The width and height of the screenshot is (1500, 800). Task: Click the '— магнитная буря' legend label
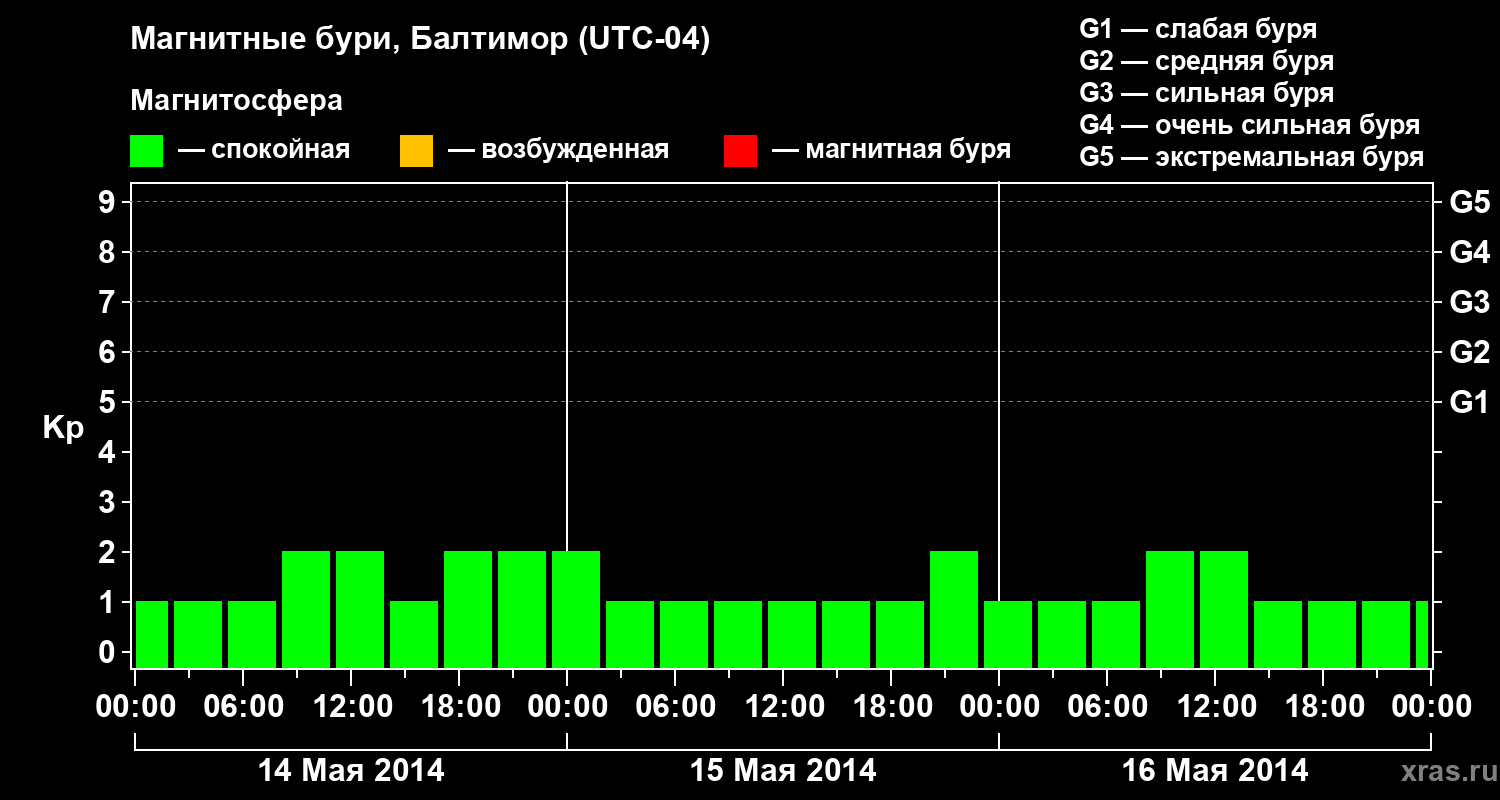(891, 151)
